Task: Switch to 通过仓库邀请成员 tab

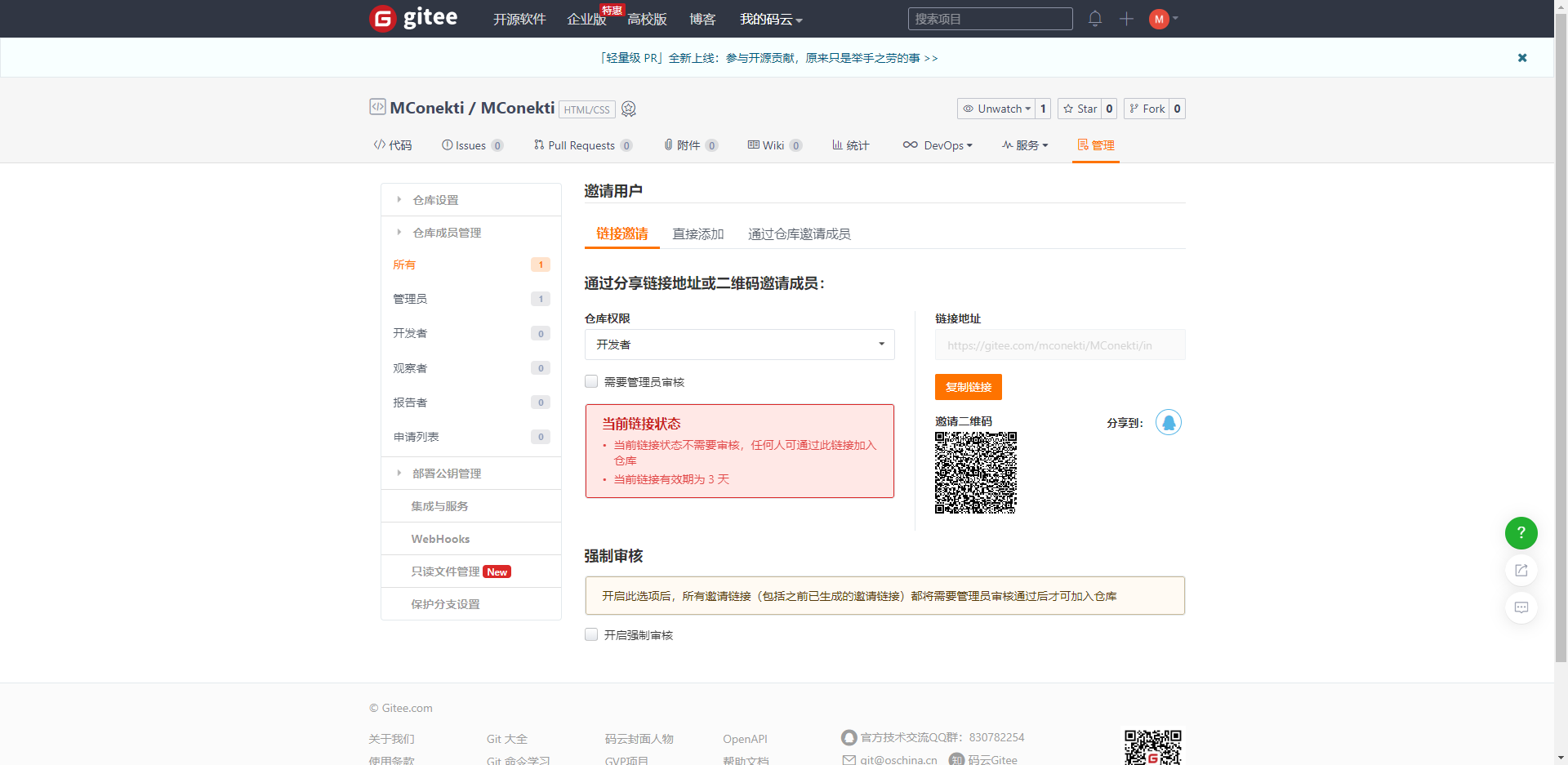Action: [x=800, y=234]
